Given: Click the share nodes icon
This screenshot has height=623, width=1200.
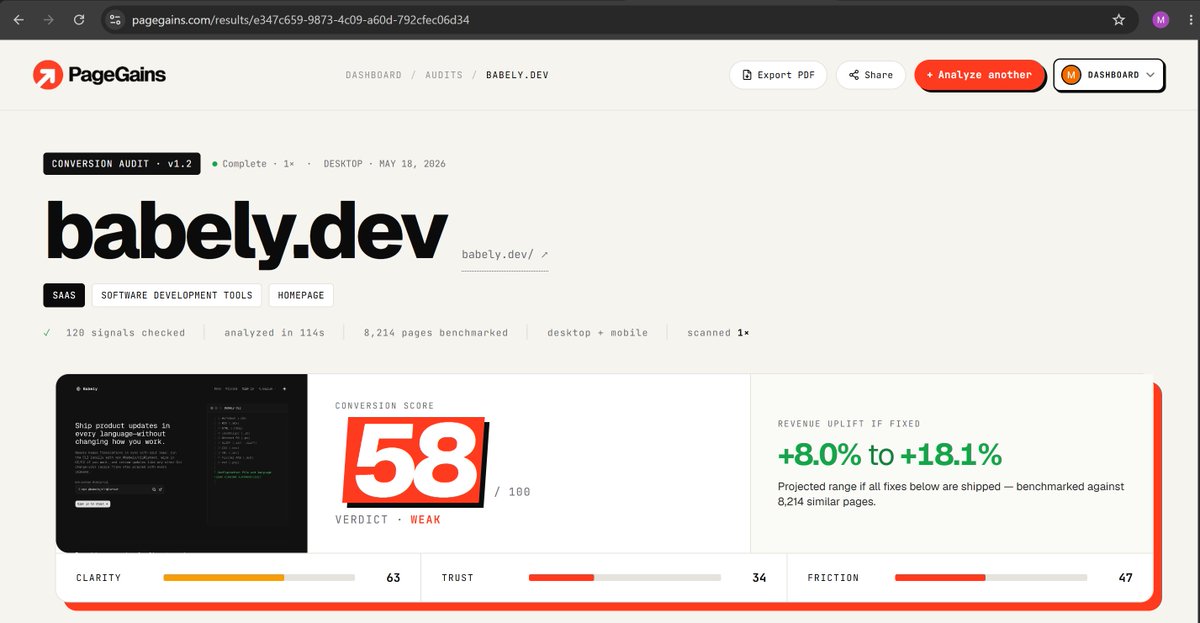Looking at the screenshot, I should 854,75.
